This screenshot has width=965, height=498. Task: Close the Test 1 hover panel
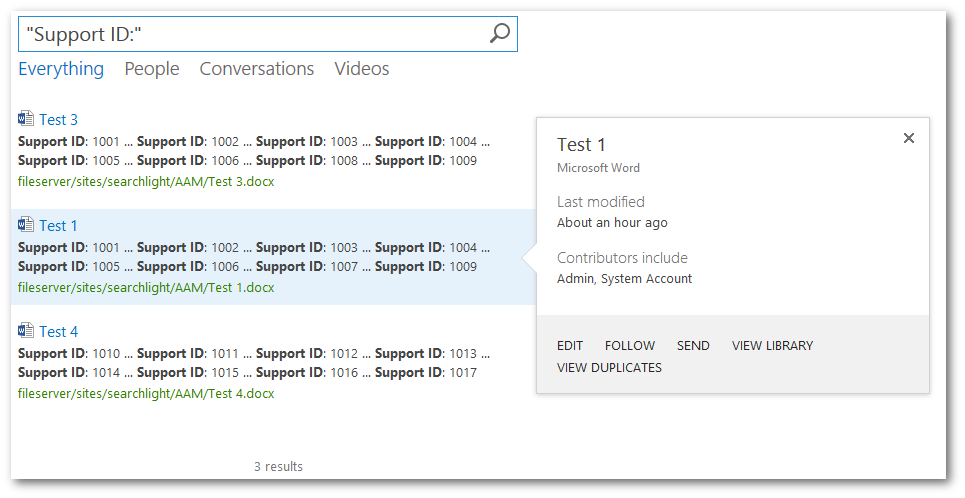coord(908,139)
